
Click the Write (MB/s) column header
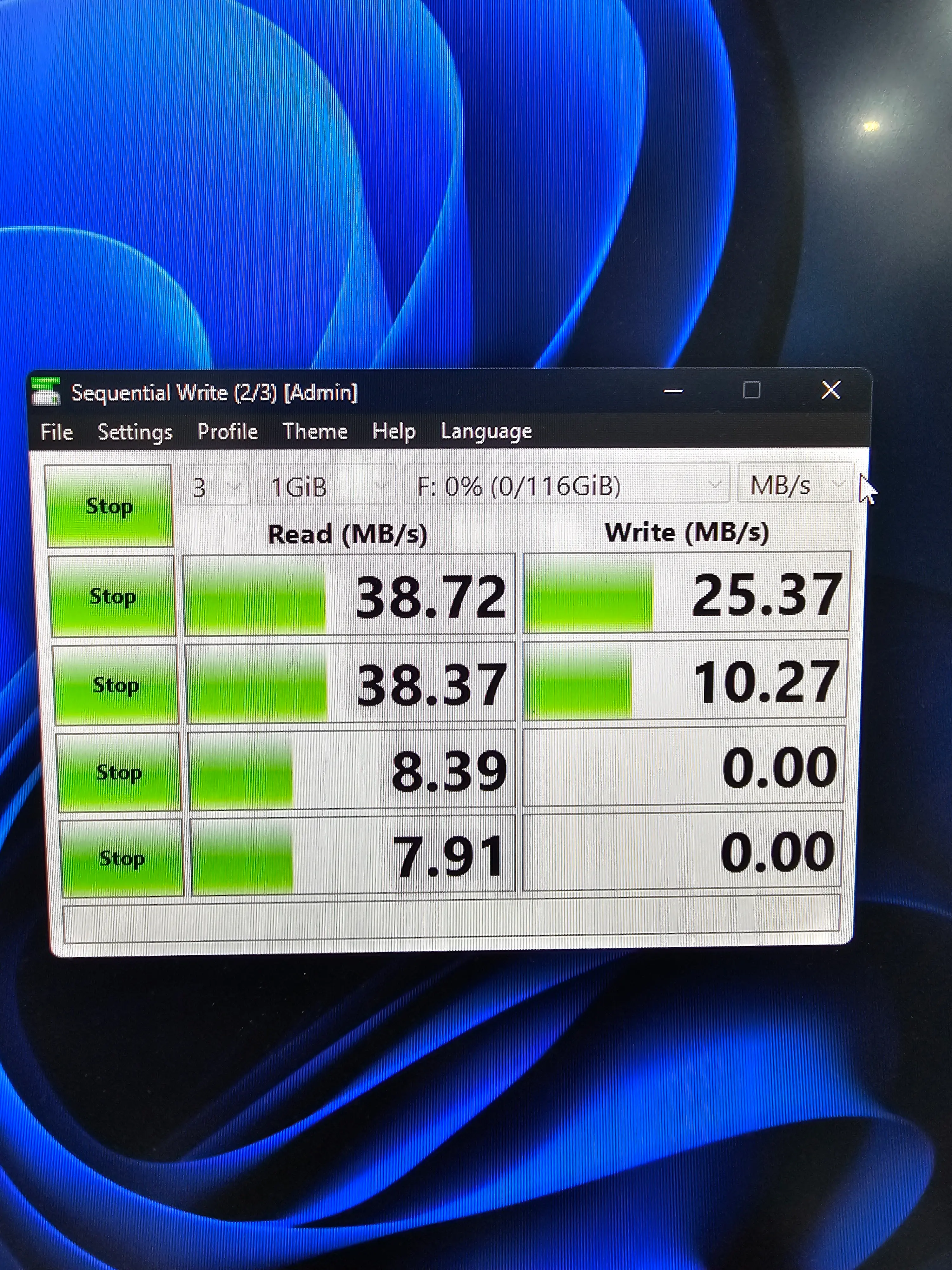tap(687, 532)
